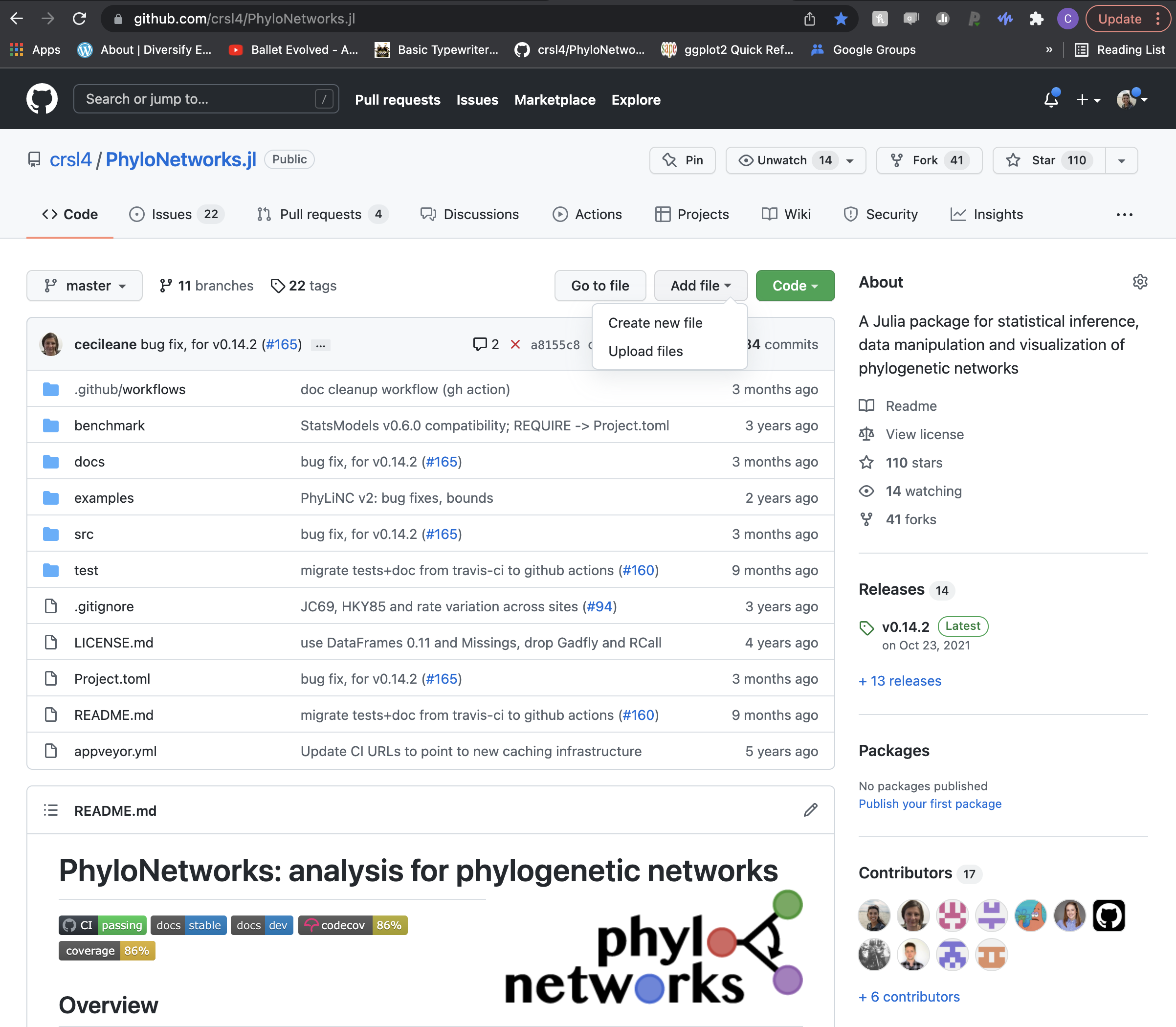
Task: Click the share icon in address bar
Action: pos(809,19)
